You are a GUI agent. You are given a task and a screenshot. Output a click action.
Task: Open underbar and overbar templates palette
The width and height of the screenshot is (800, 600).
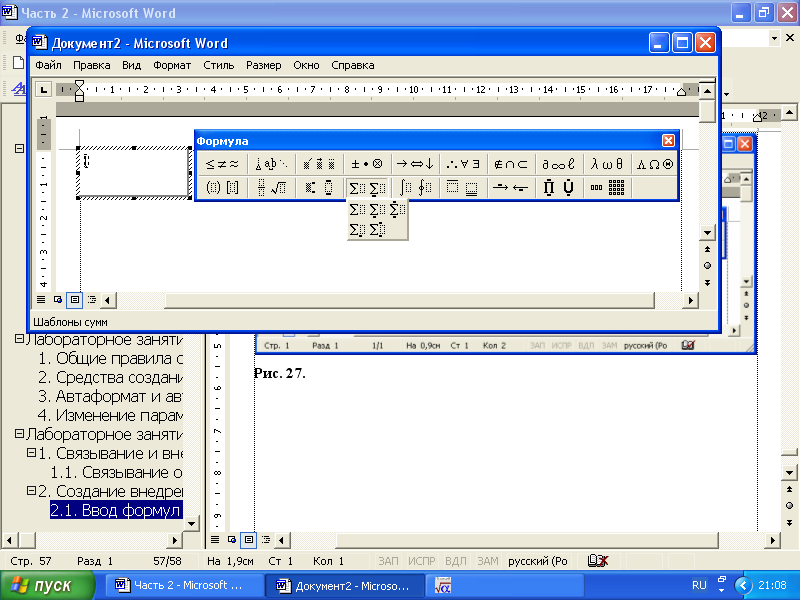(x=463, y=187)
